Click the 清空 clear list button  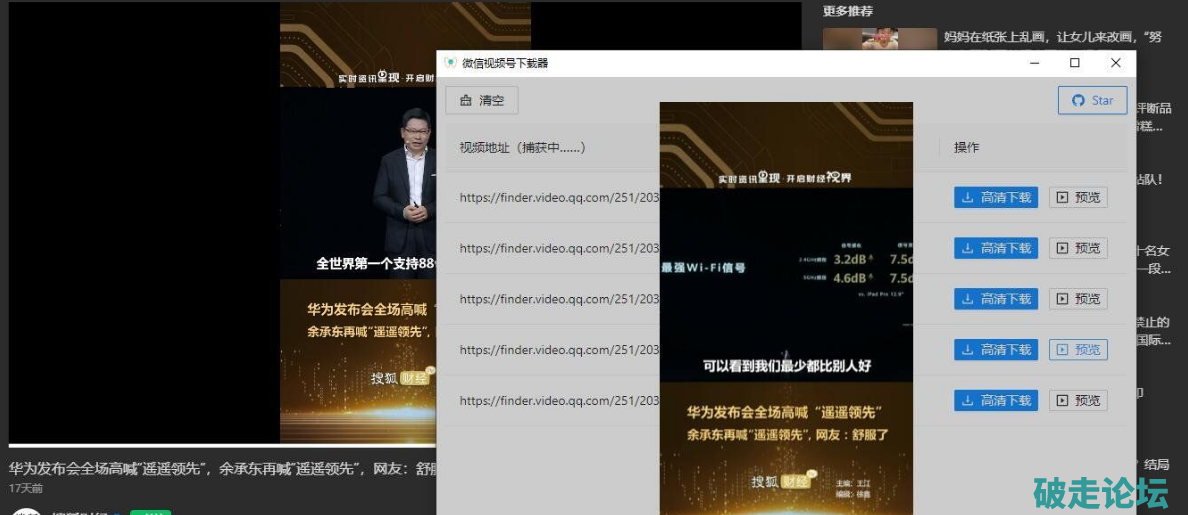click(x=482, y=100)
